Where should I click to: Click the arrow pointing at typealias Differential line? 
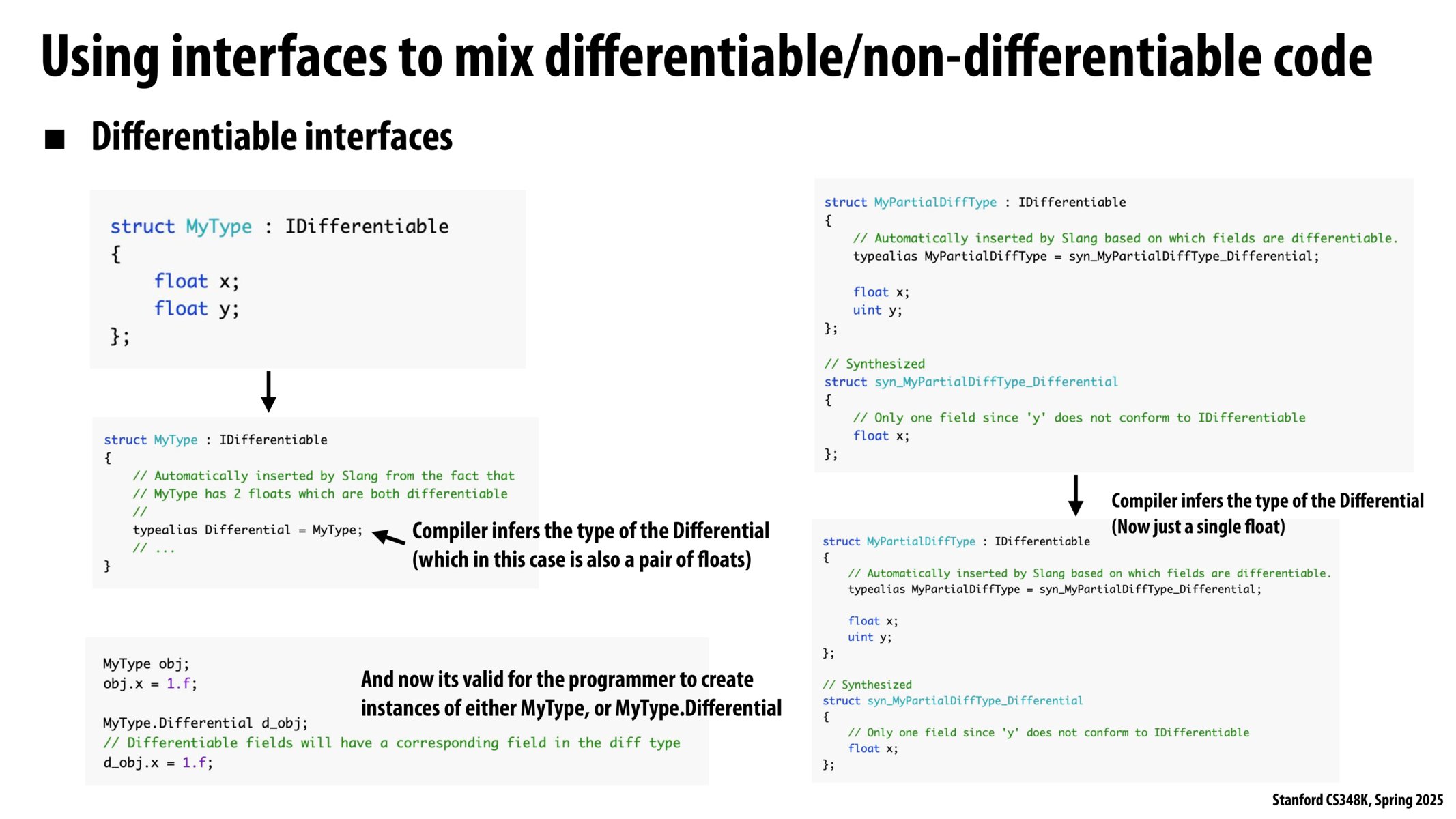(388, 538)
